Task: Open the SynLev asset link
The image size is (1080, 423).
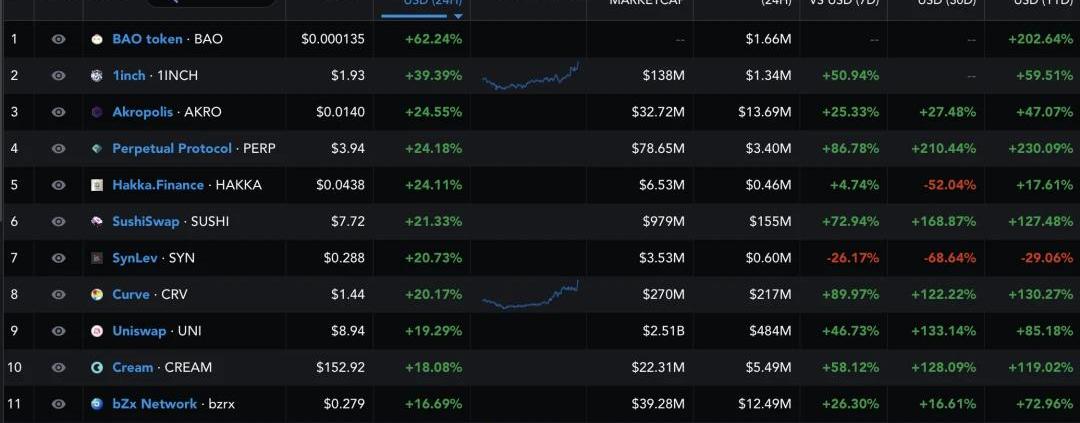Action: click(x=135, y=258)
